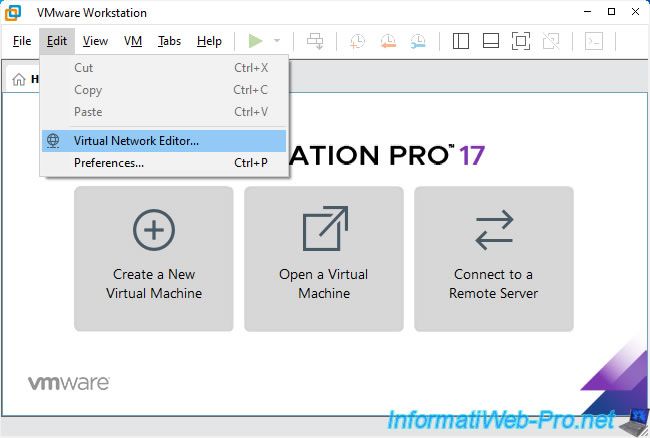The image size is (650, 438).
Task: Click the greyed Cut menu entry
Action: pyautogui.click(x=164, y=68)
